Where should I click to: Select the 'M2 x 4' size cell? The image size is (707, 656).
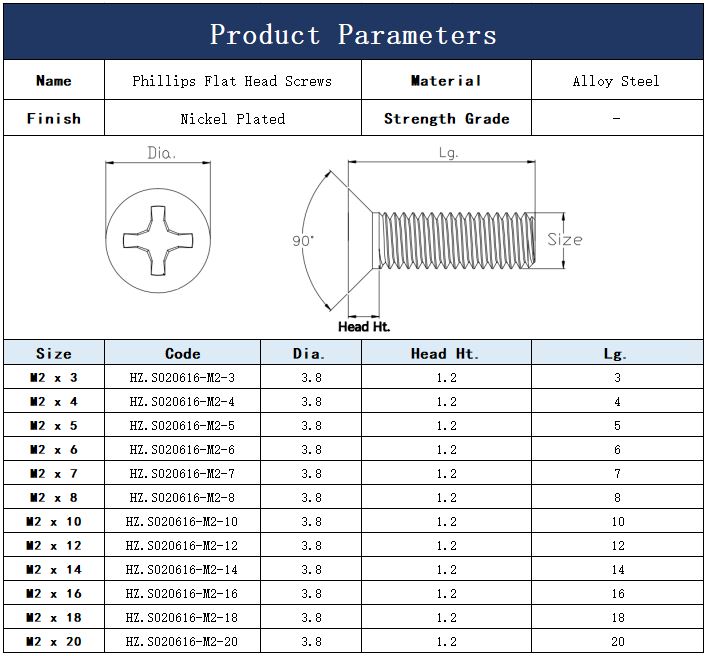pyautogui.click(x=54, y=401)
